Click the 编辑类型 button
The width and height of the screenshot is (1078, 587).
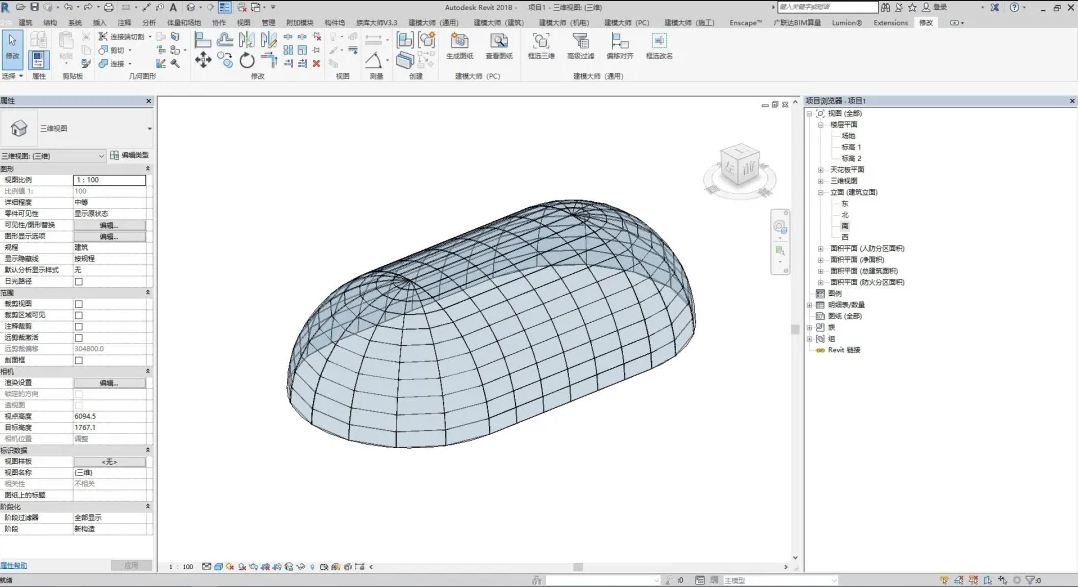[130, 156]
